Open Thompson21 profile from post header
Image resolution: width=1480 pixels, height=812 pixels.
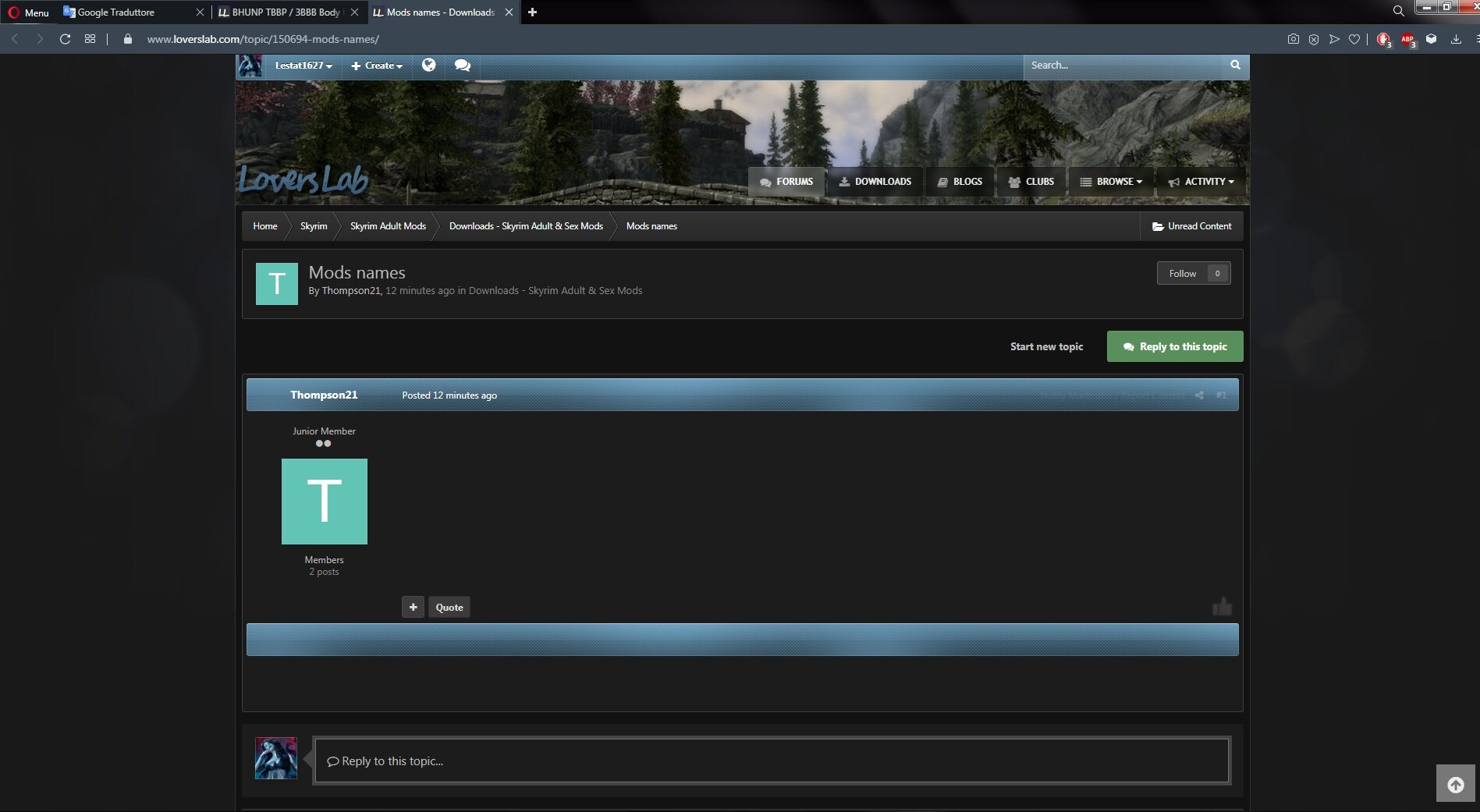(x=324, y=395)
